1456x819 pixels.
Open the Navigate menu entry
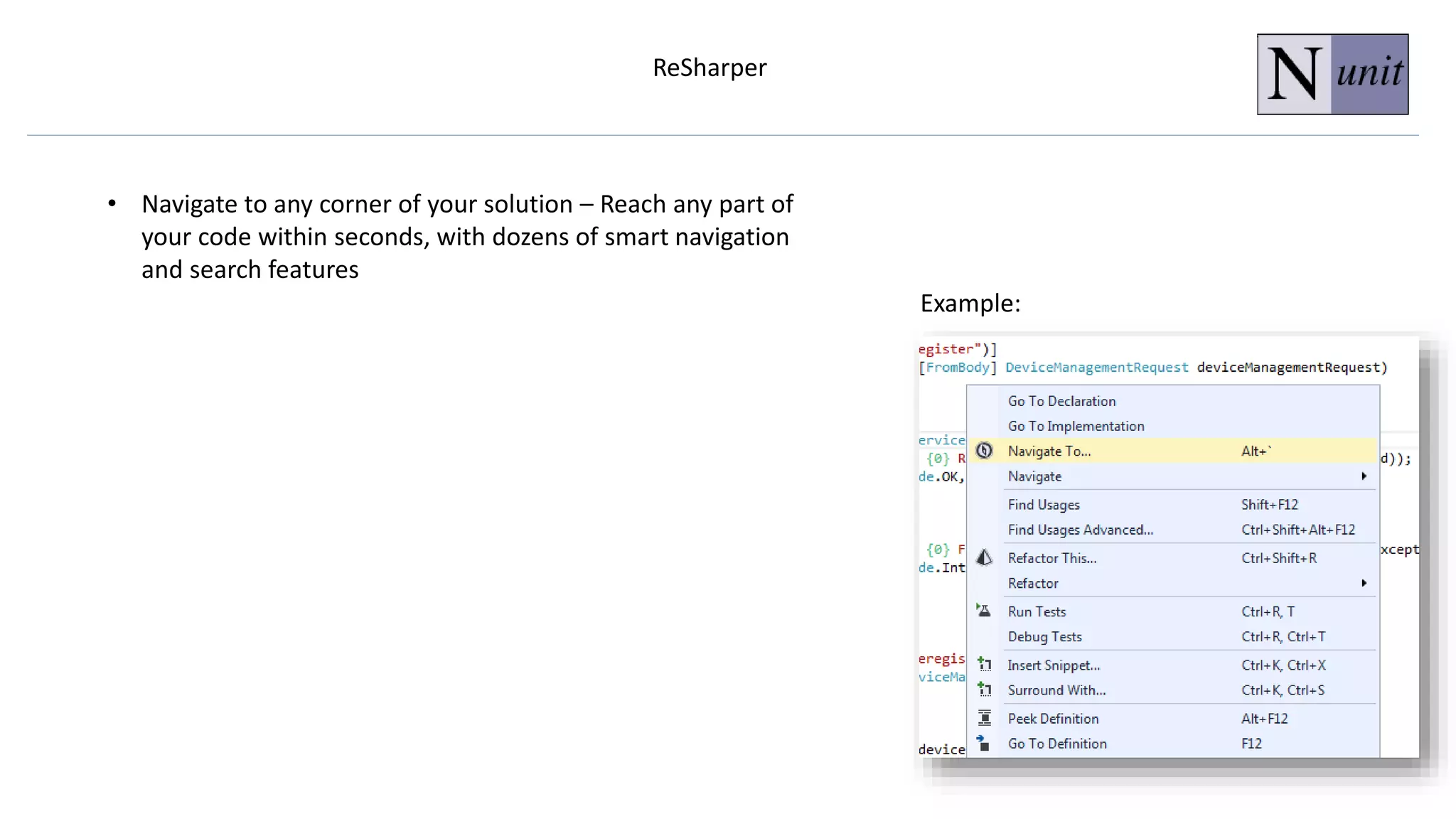1172,476
